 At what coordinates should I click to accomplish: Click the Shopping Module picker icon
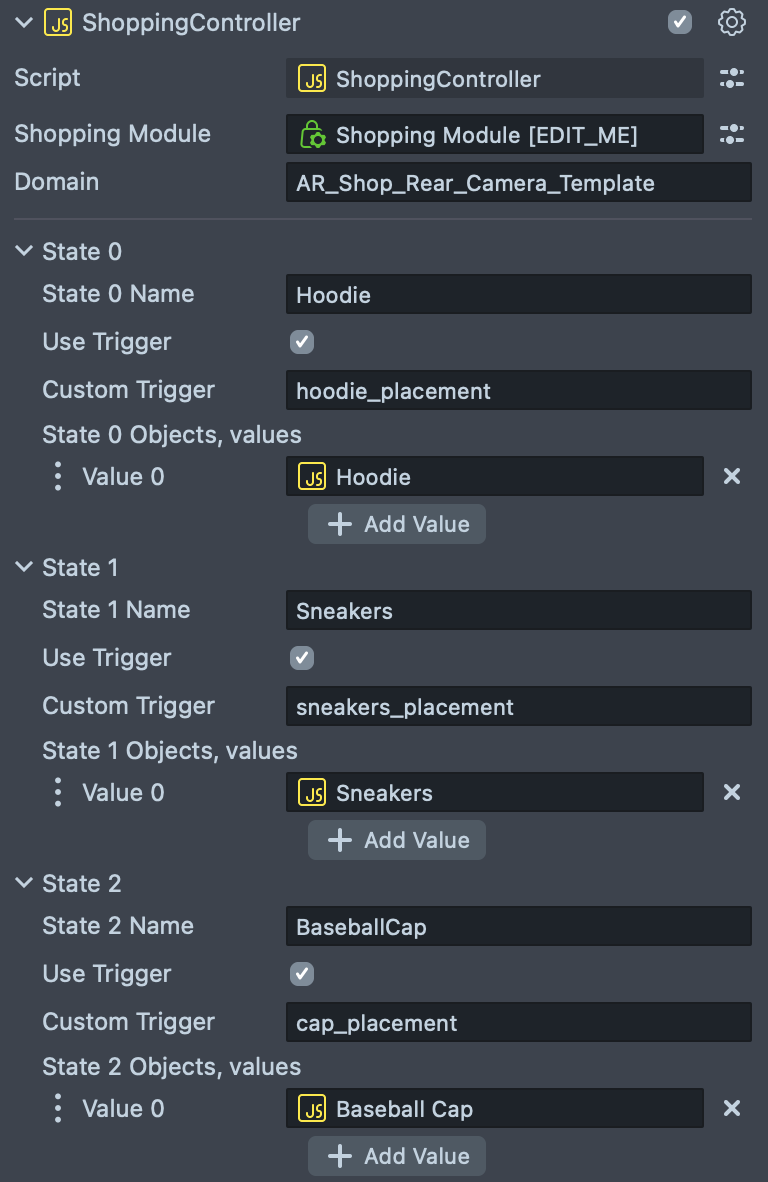click(732, 134)
